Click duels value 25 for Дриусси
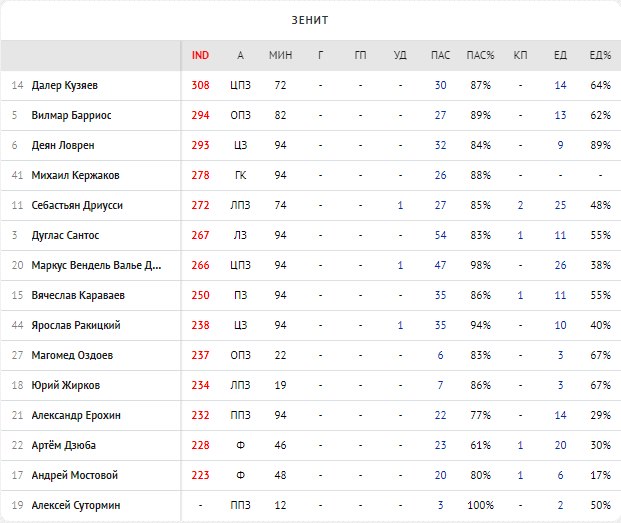Image resolution: width=621 pixels, height=523 pixels. [560, 205]
